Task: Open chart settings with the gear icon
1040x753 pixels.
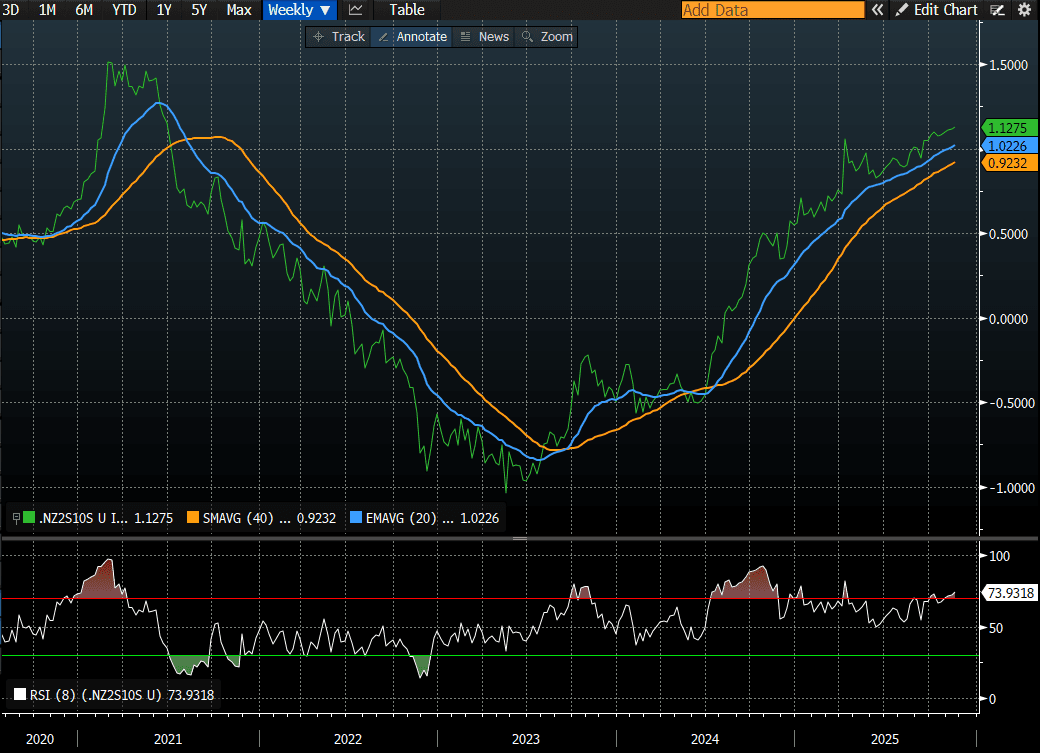Action: tap(1024, 10)
